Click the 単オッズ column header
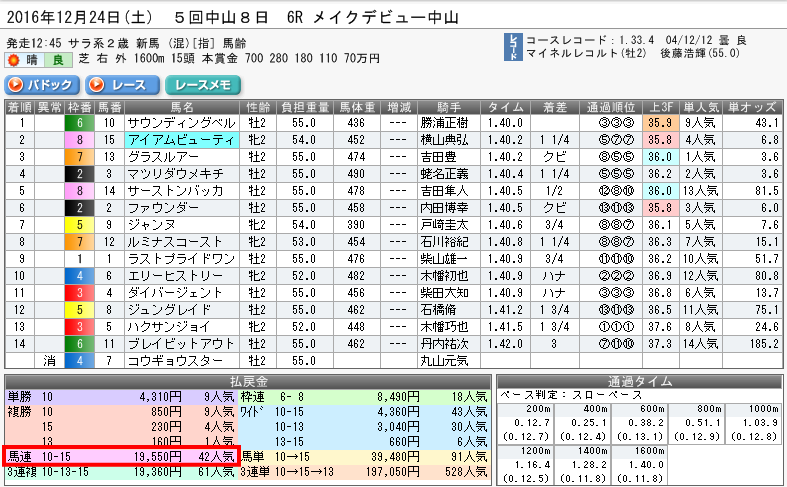 (x=752, y=107)
